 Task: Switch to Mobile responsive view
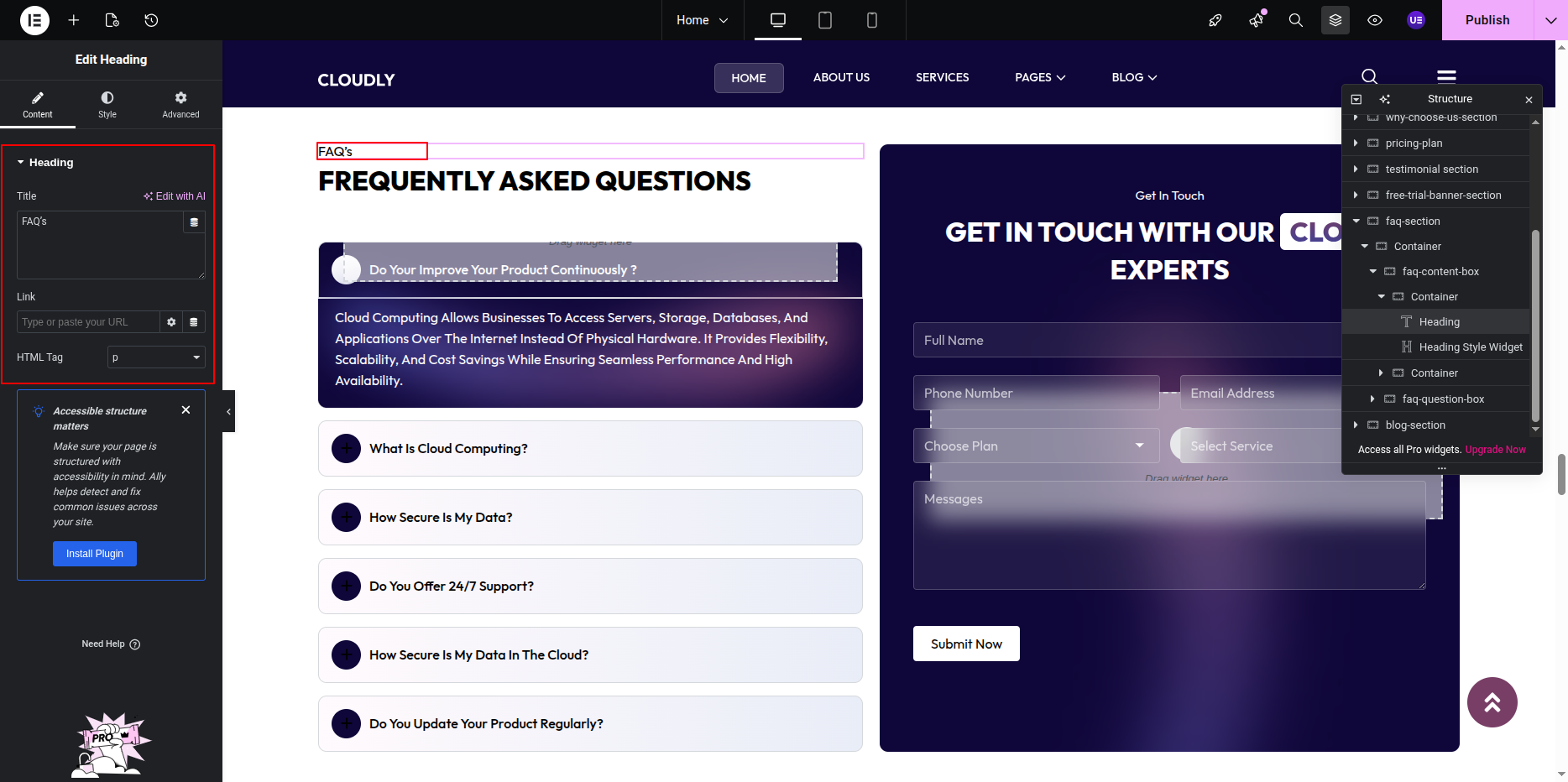point(872,20)
